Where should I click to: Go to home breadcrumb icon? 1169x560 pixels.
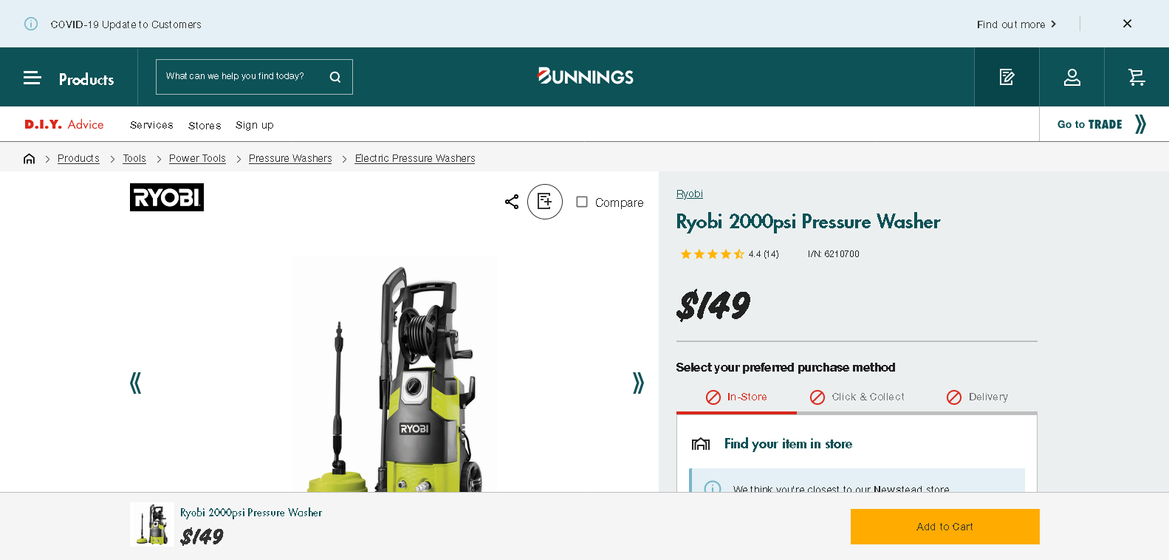[29, 159]
